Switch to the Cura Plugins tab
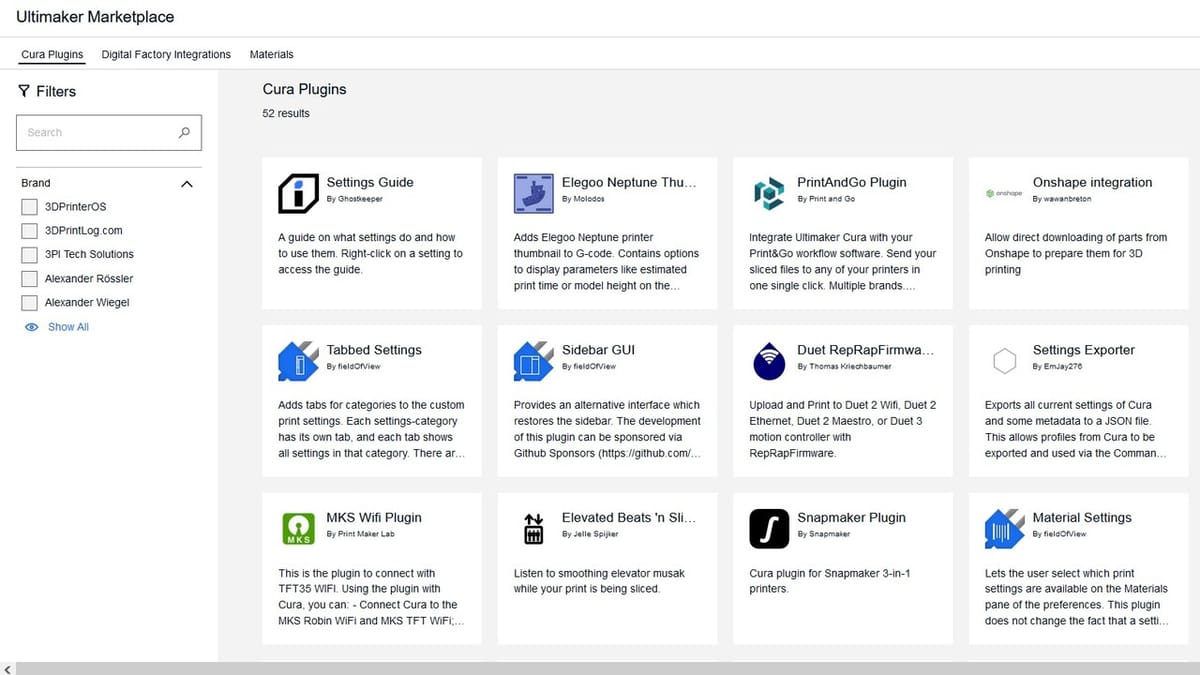The width and height of the screenshot is (1200, 675). 52,54
